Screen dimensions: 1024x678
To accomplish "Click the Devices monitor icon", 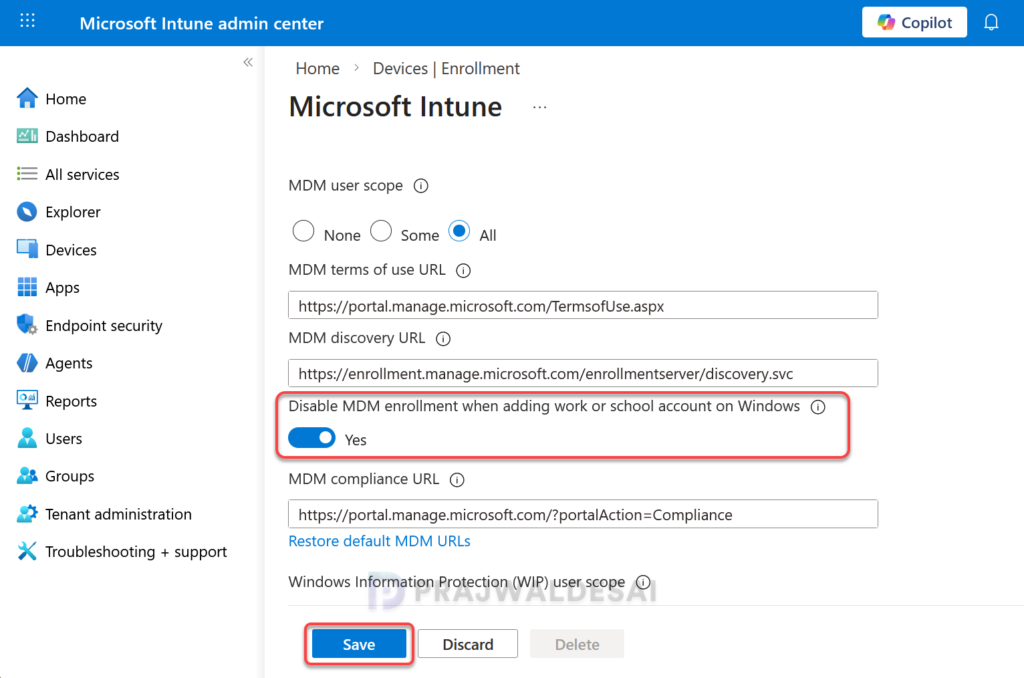I will [27, 250].
